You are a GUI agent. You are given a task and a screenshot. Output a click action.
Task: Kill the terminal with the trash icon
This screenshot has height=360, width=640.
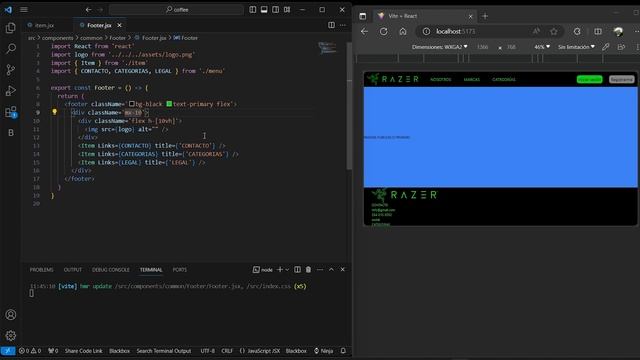309,269
